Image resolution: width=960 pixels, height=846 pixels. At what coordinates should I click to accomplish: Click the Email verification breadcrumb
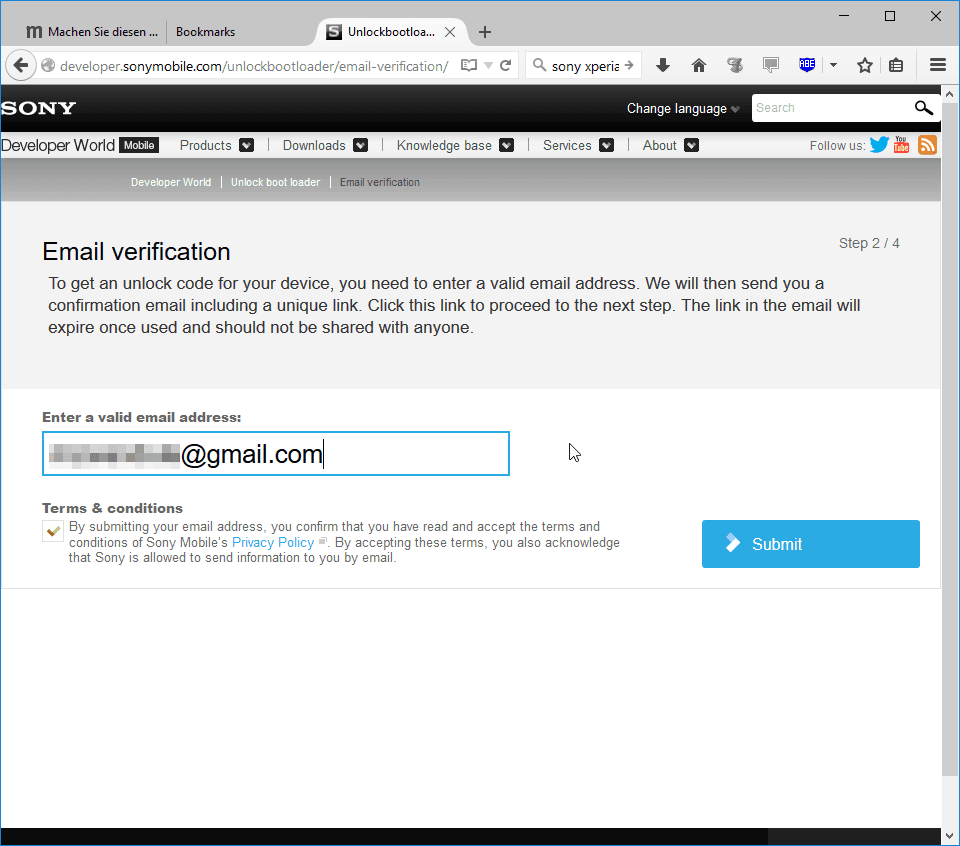coord(380,182)
